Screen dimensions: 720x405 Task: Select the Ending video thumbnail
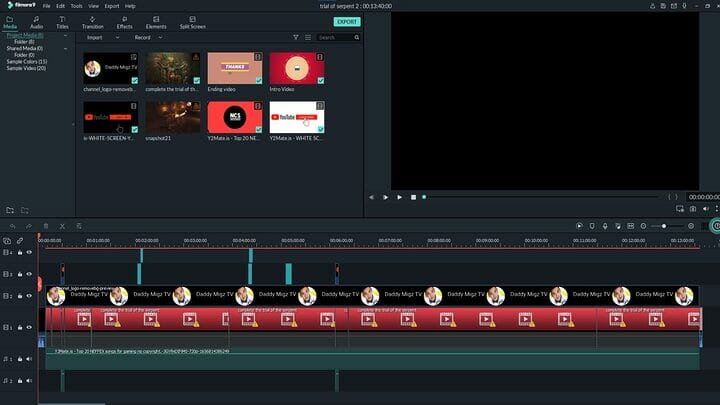click(235, 68)
